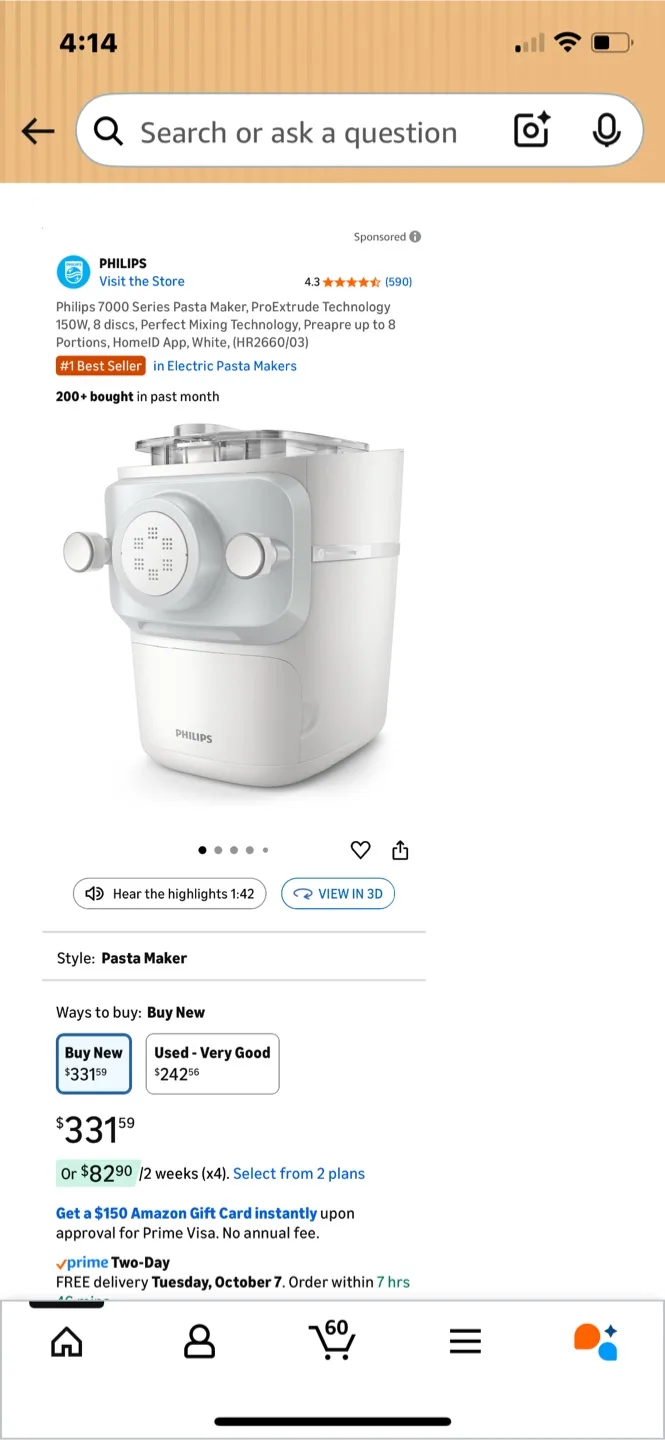Launch the Rufus AI assistant icon
665x1440 pixels.
click(x=596, y=1341)
